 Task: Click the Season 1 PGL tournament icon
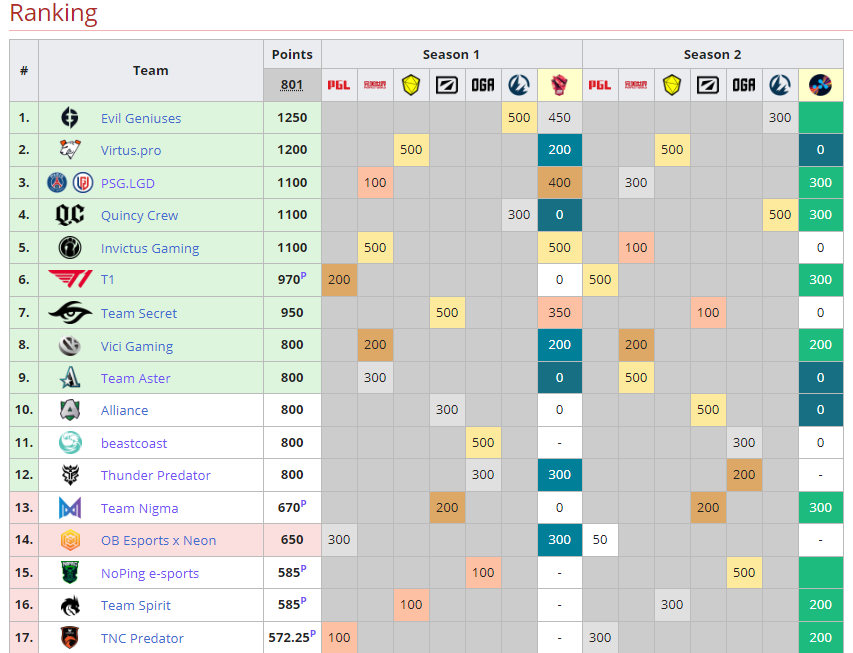pyautogui.click(x=338, y=85)
